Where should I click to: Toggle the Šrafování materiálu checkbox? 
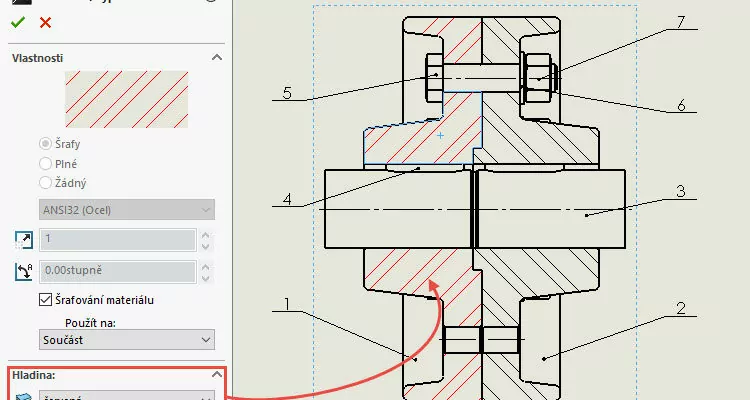point(45,300)
